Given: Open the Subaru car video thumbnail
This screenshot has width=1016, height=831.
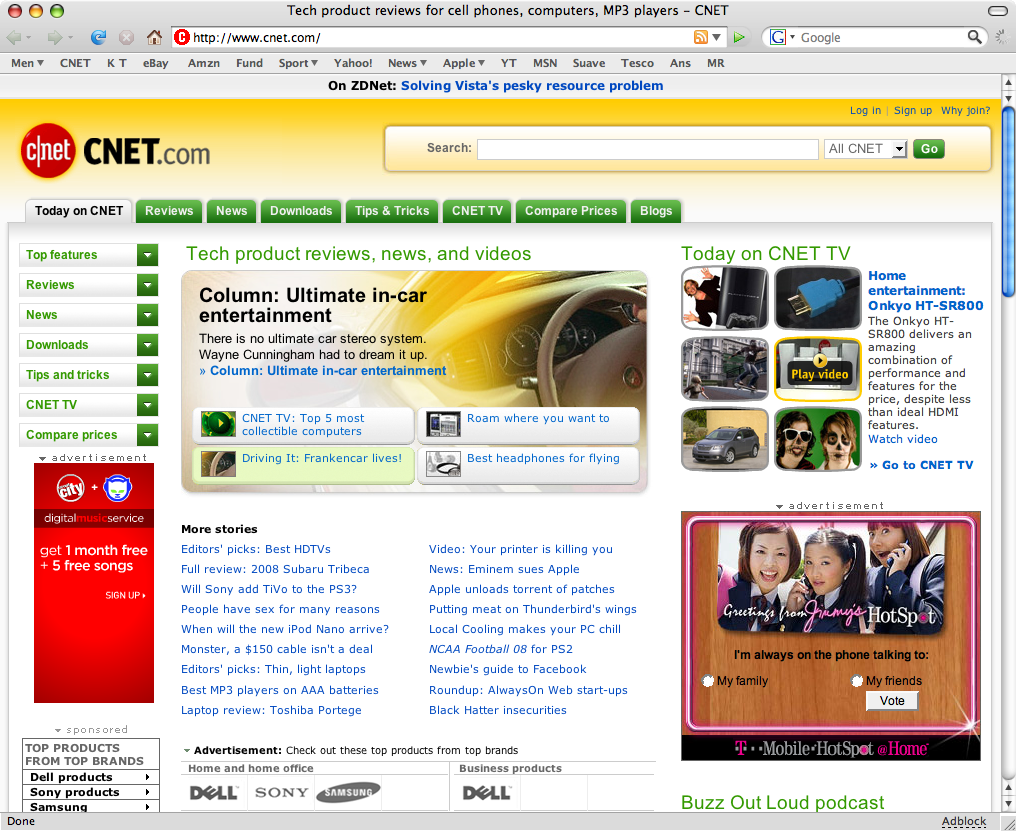Looking at the screenshot, I should [725, 439].
